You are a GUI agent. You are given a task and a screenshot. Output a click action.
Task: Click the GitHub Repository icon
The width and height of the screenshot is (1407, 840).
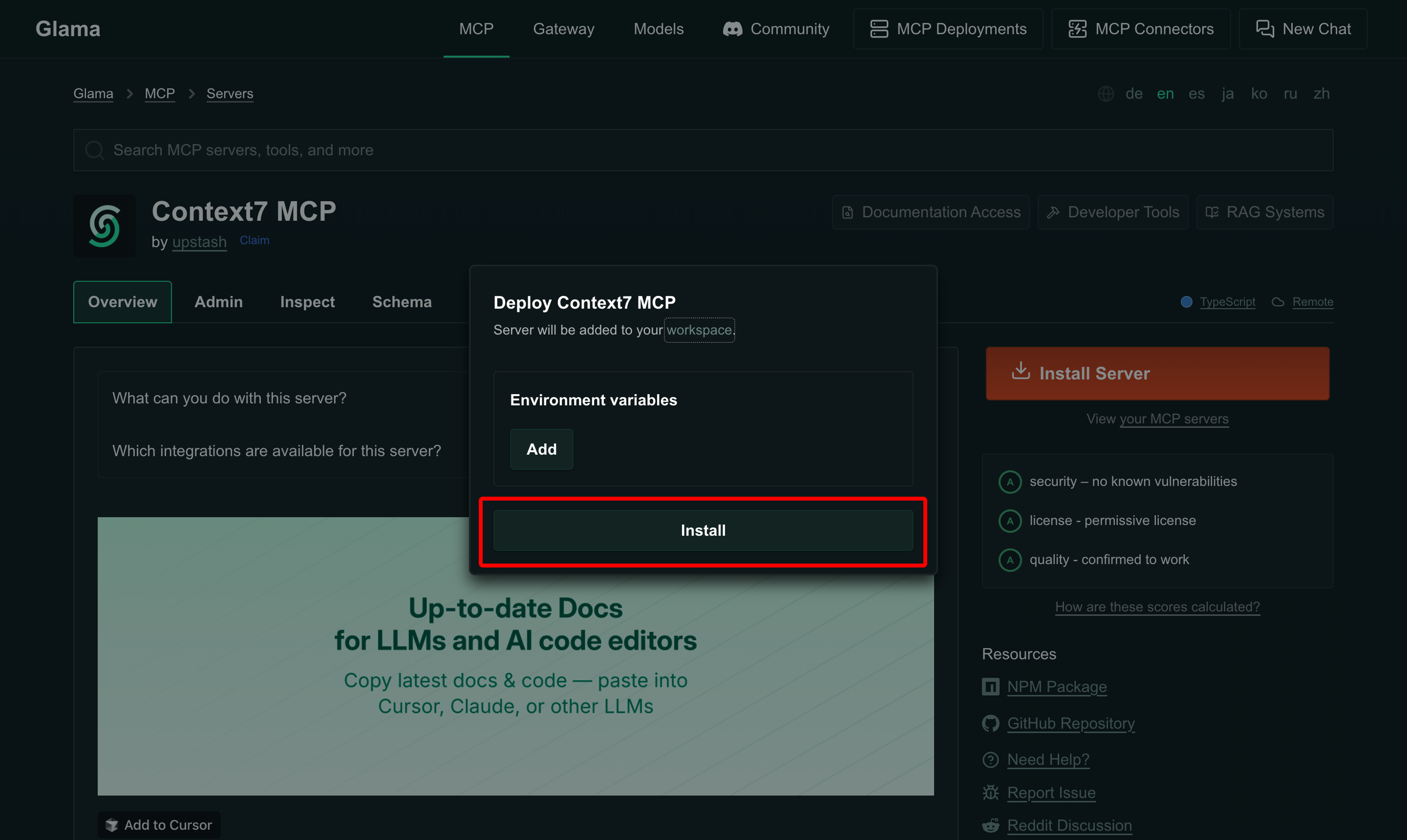tap(990, 723)
